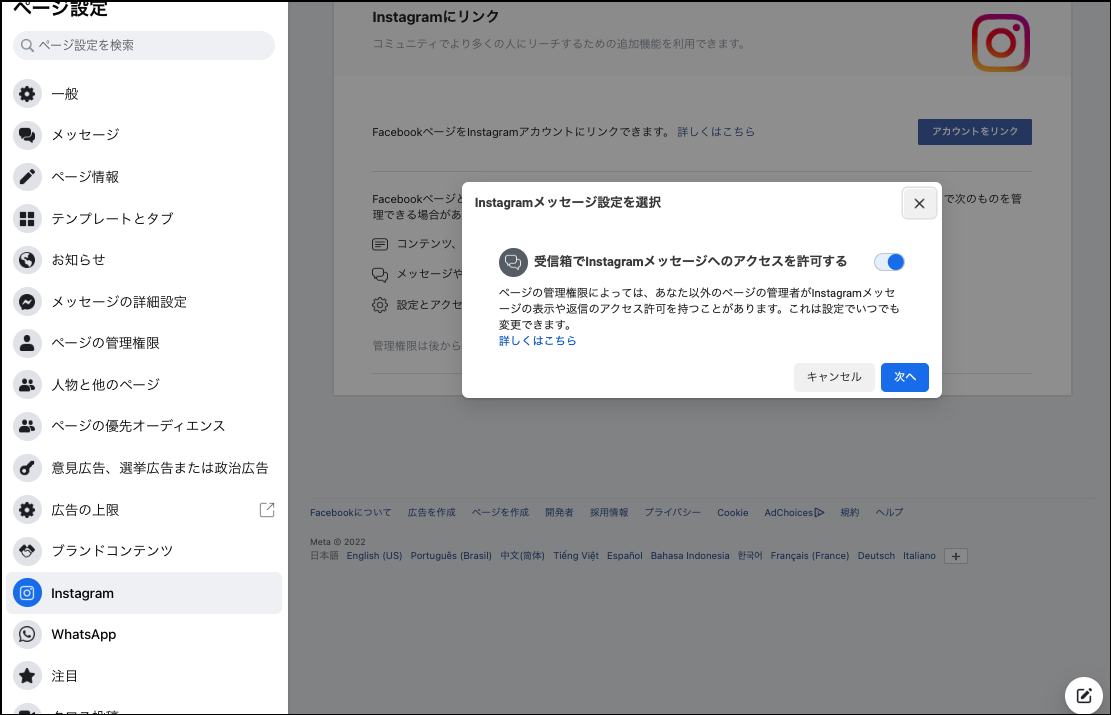Open ブランドコンテンツ settings
The image size is (1111, 715).
(x=144, y=551)
